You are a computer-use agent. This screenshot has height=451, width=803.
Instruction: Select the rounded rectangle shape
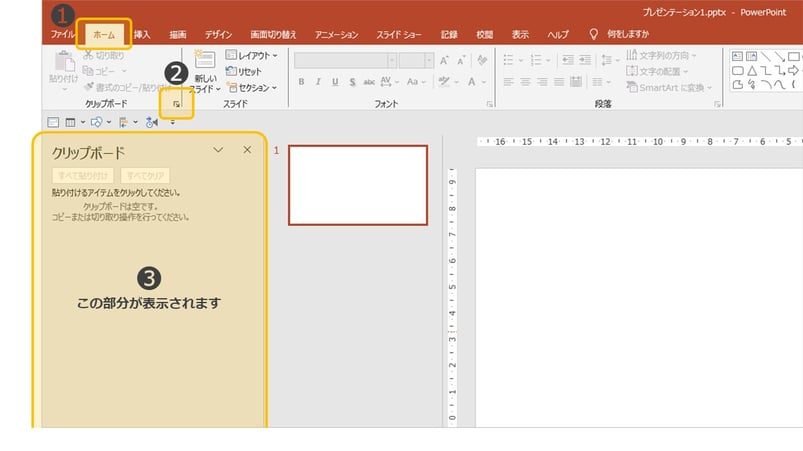pyautogui.click(x=737, y=71)
